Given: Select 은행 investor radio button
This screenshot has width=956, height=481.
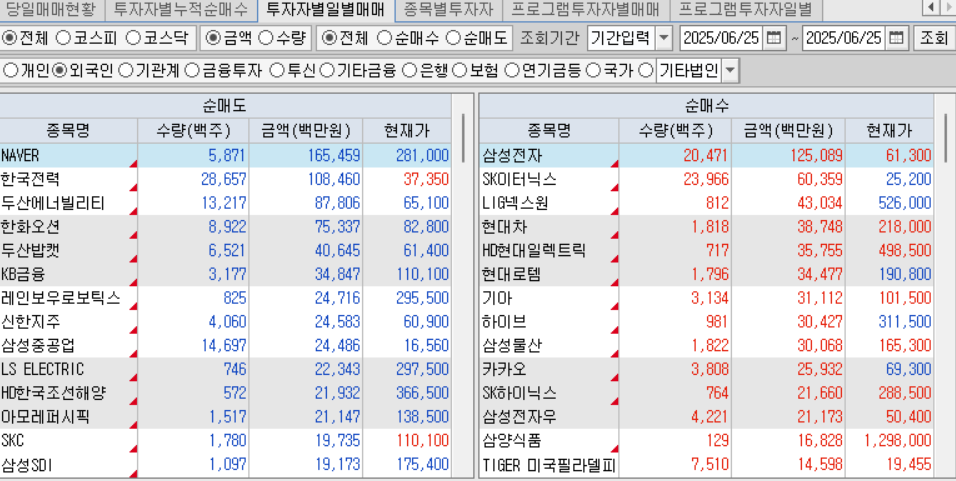Looking at the screenshot, I should click(x=412, y=71).
